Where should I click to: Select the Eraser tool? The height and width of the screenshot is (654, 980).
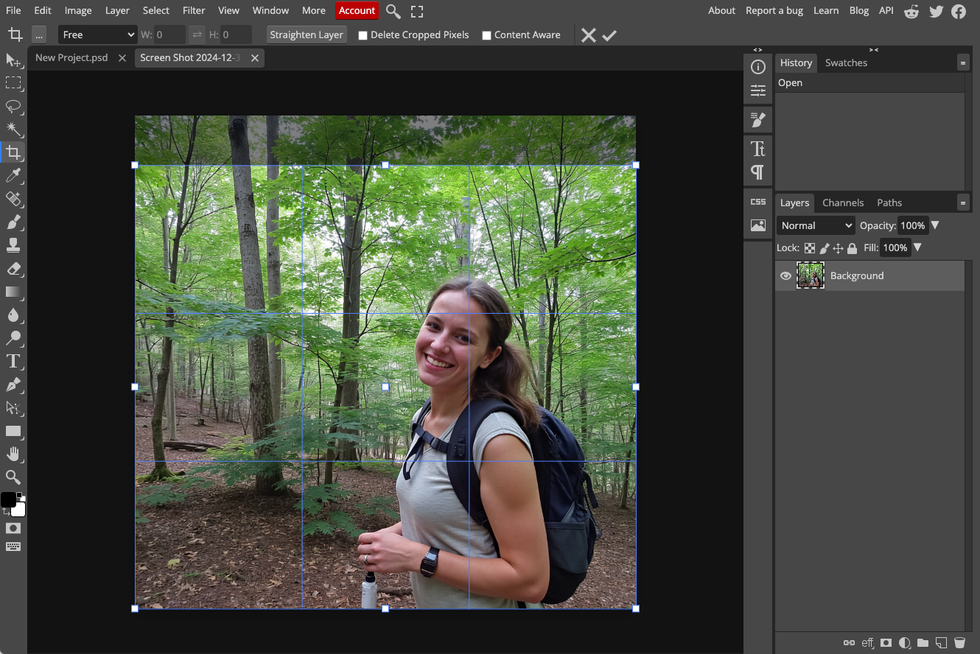(x=13, y=269)
